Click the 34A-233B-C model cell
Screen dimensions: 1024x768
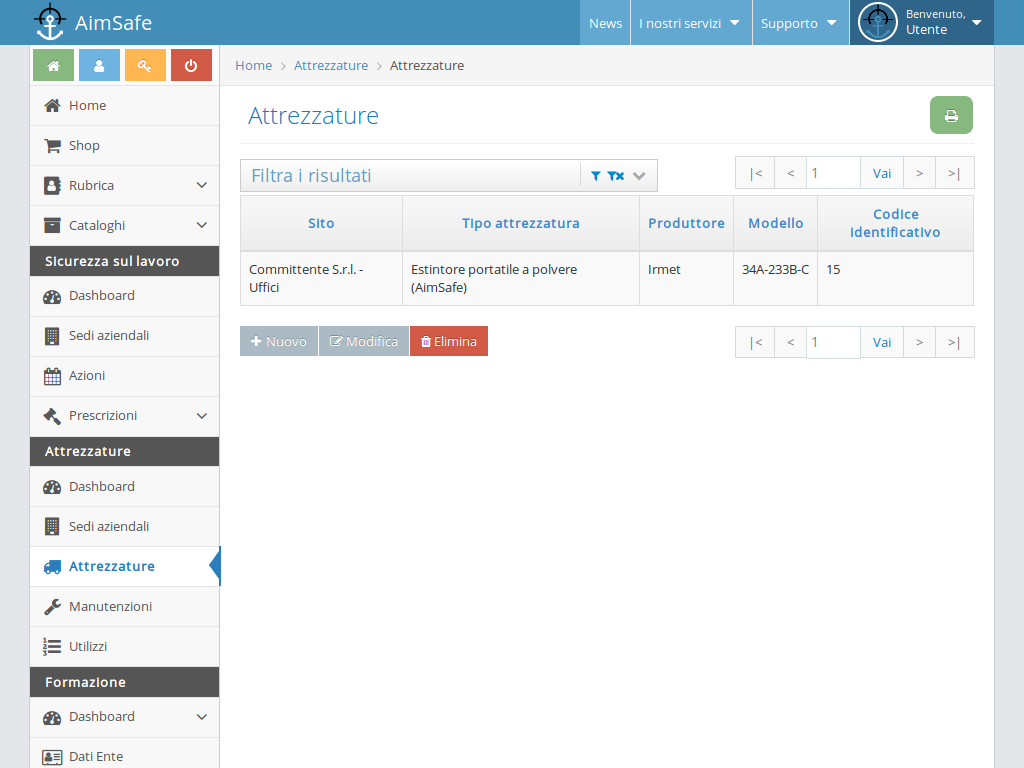776,279
